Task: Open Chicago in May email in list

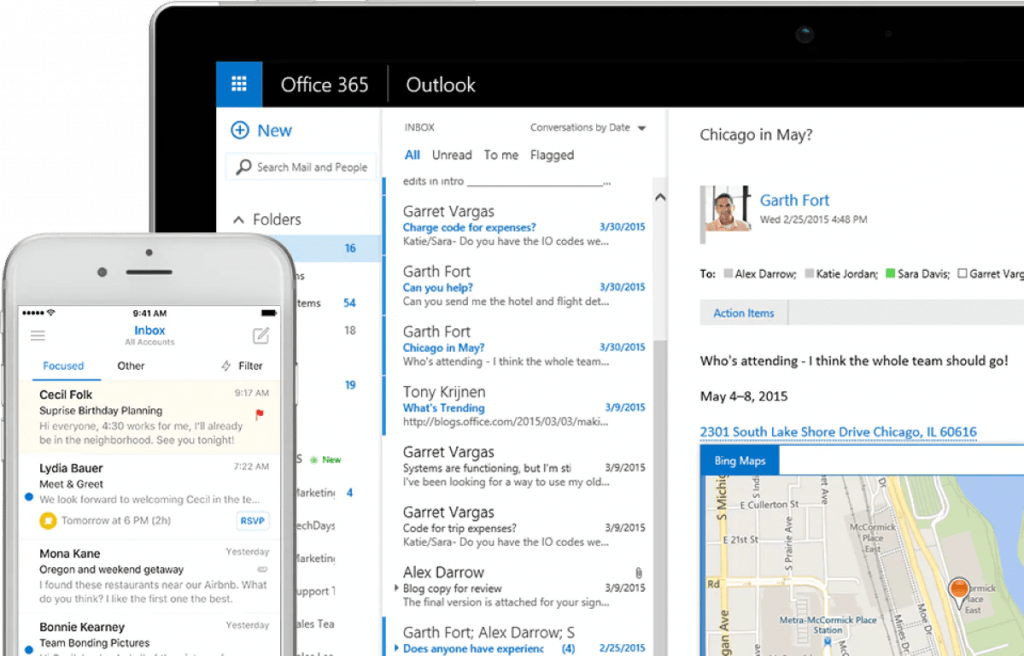Action: [517, 347]
